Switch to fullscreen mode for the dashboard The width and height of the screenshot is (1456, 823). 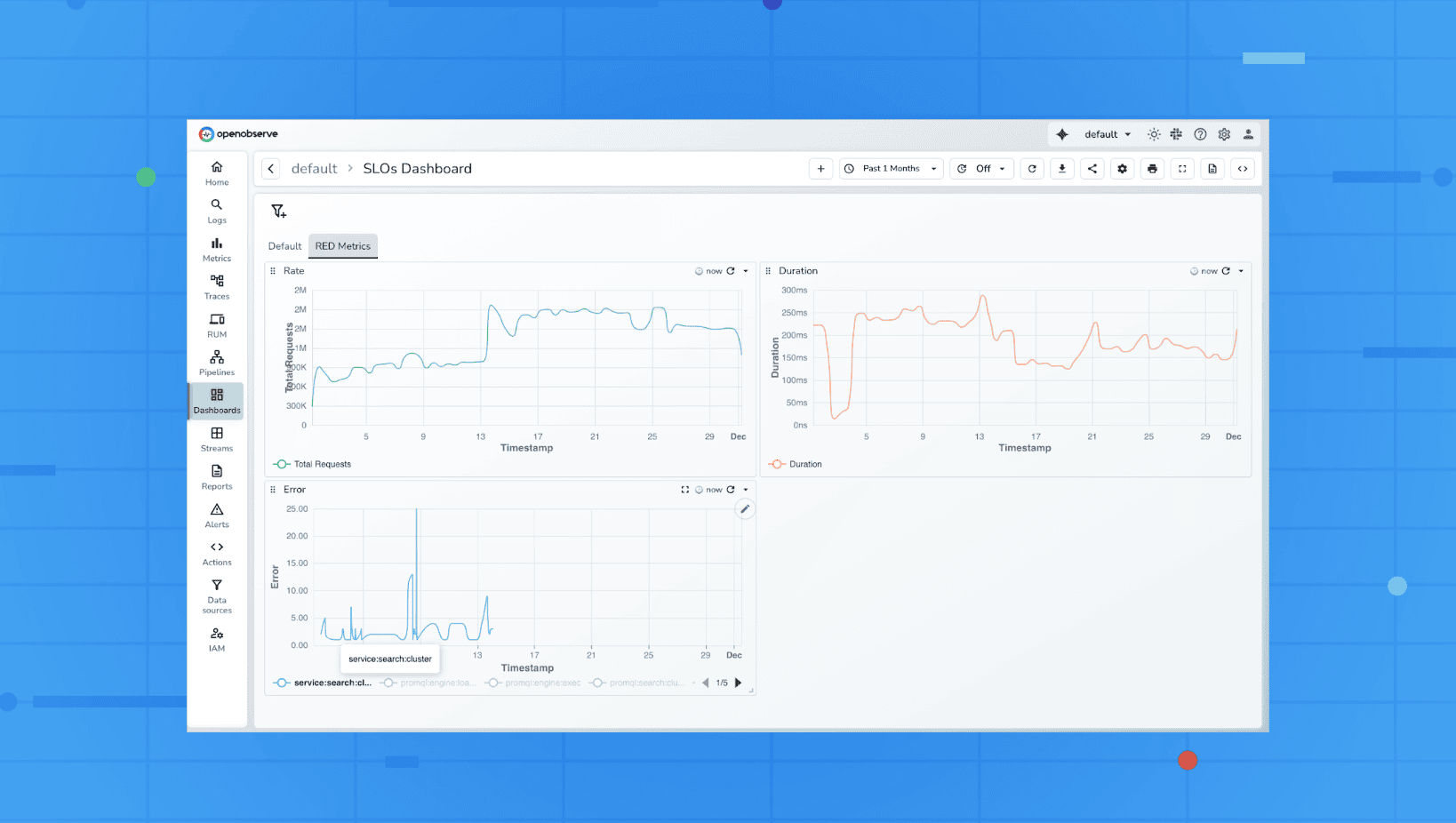coord(1182,168)
